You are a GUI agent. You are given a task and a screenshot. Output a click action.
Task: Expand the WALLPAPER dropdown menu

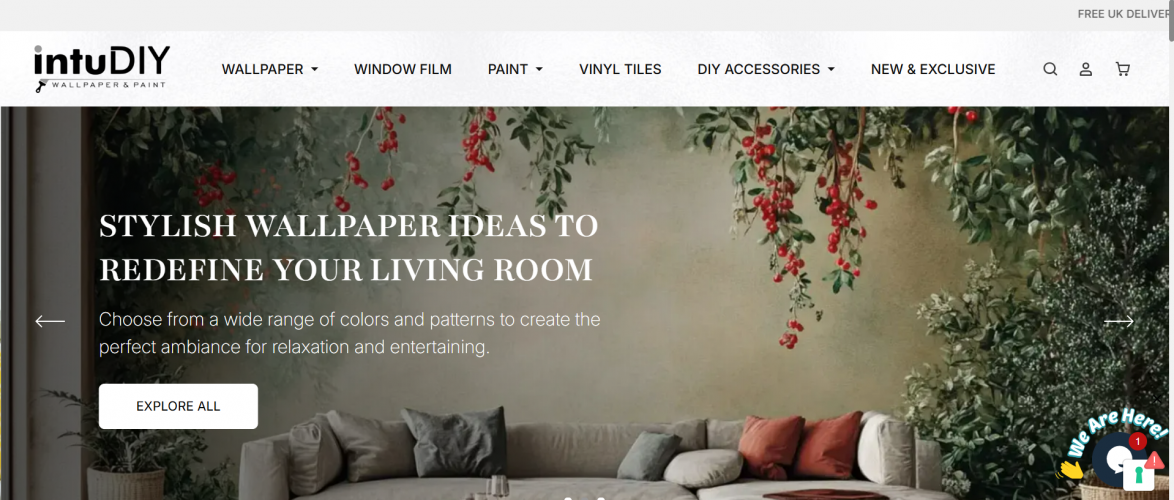pos(270,70)
